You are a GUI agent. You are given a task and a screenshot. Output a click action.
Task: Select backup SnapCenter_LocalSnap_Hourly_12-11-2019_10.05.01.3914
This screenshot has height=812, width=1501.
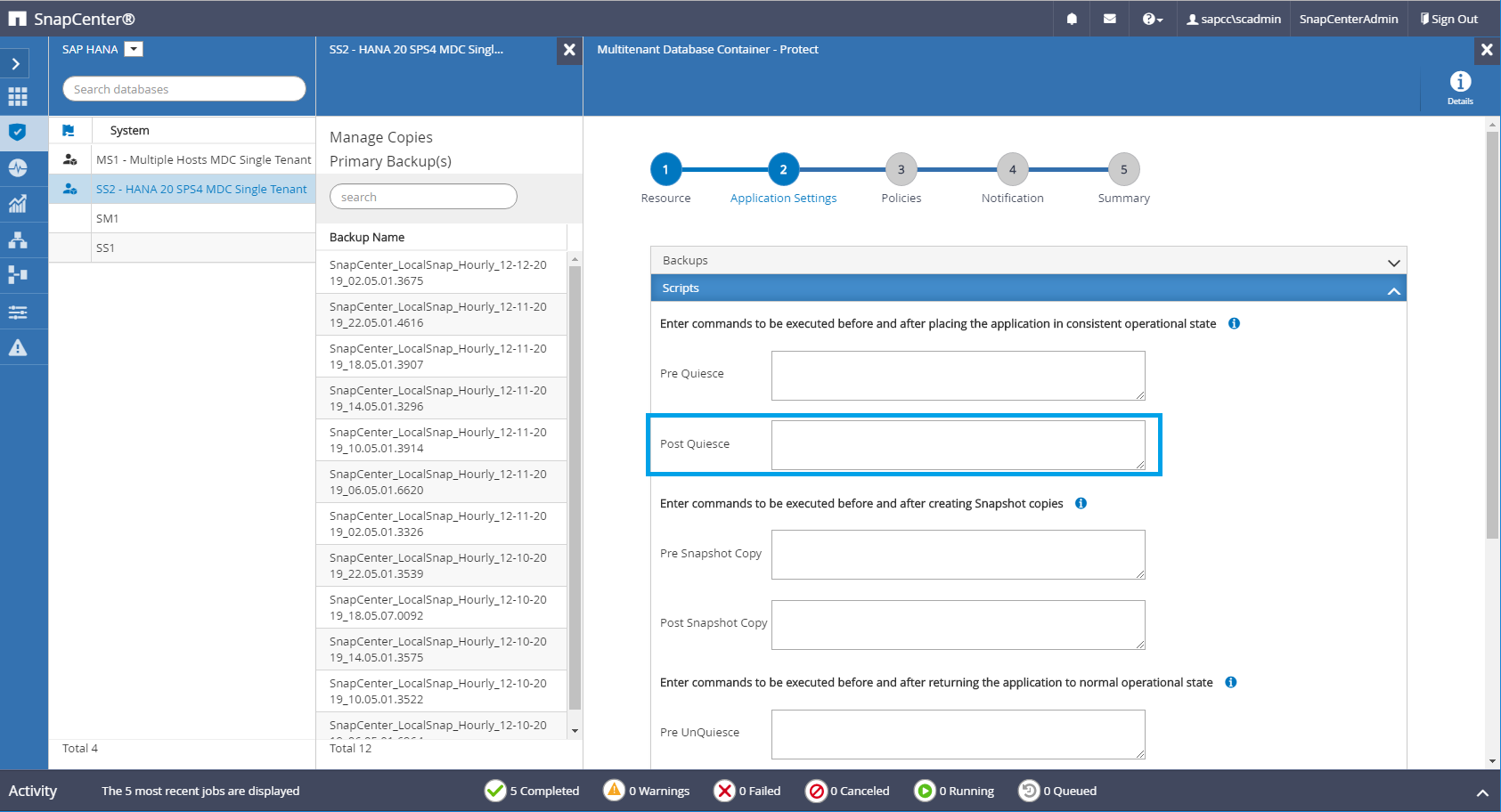(x=441, y=440)
